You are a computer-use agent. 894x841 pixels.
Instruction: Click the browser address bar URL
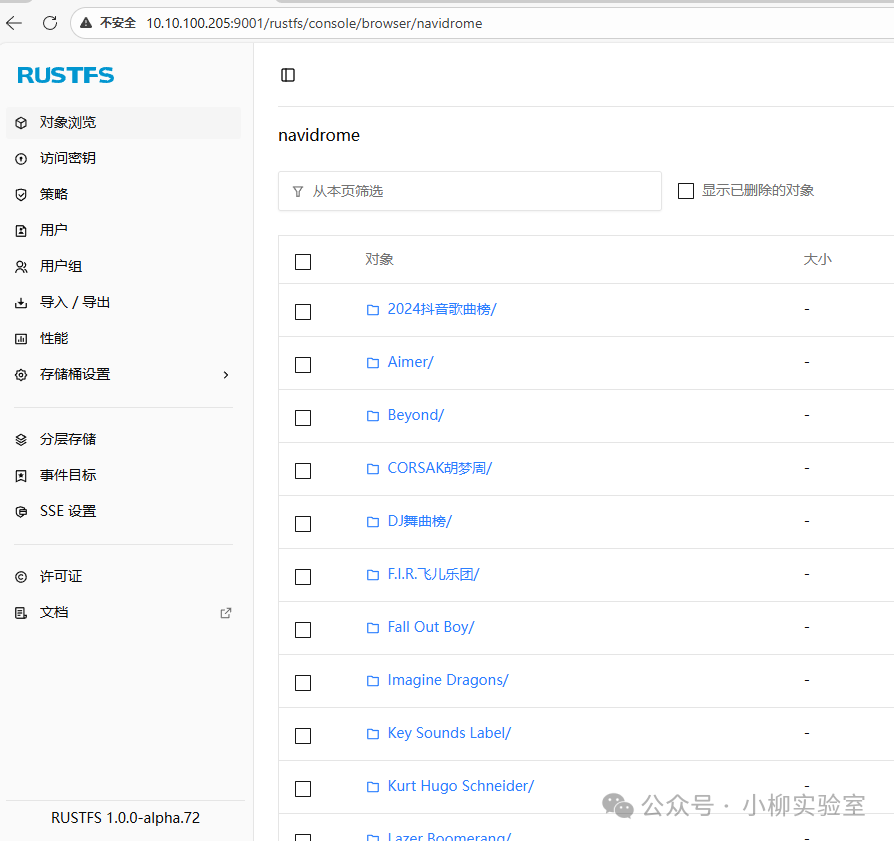pyautogui.click(x=314, y=23)
